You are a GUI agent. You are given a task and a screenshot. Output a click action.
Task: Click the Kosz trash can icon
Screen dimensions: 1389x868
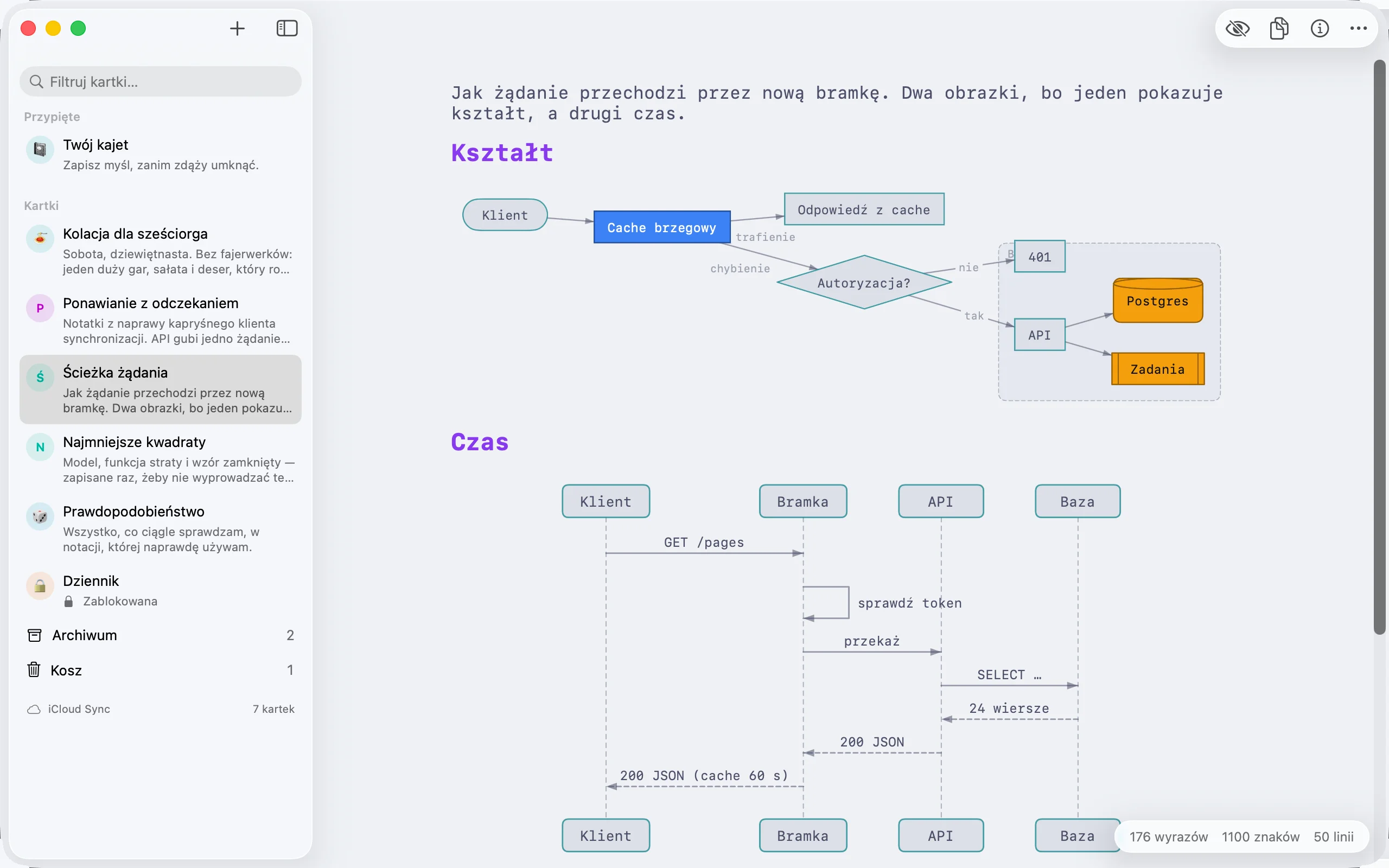[34, 669]
